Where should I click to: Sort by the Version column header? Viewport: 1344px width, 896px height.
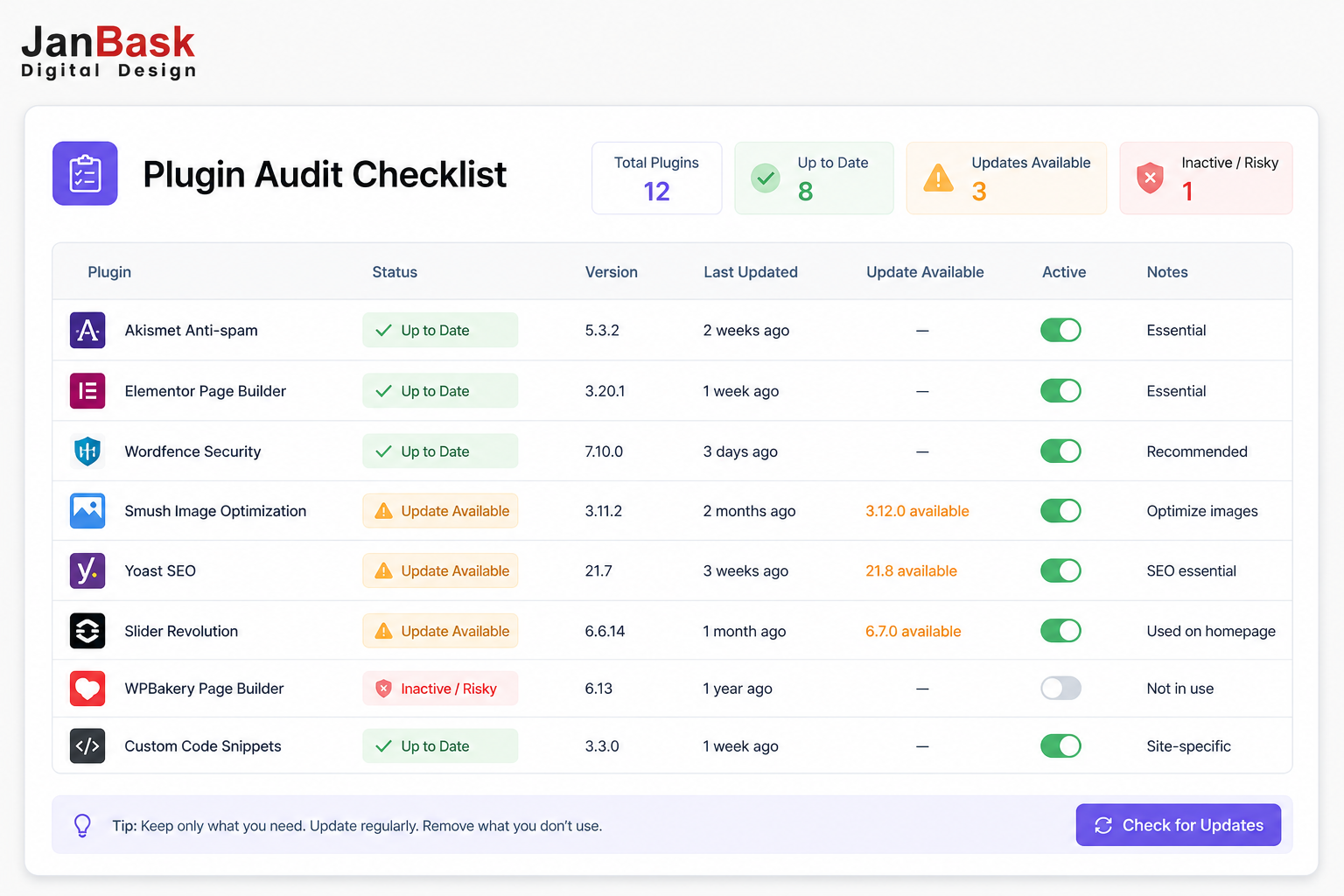coord(612,272)
